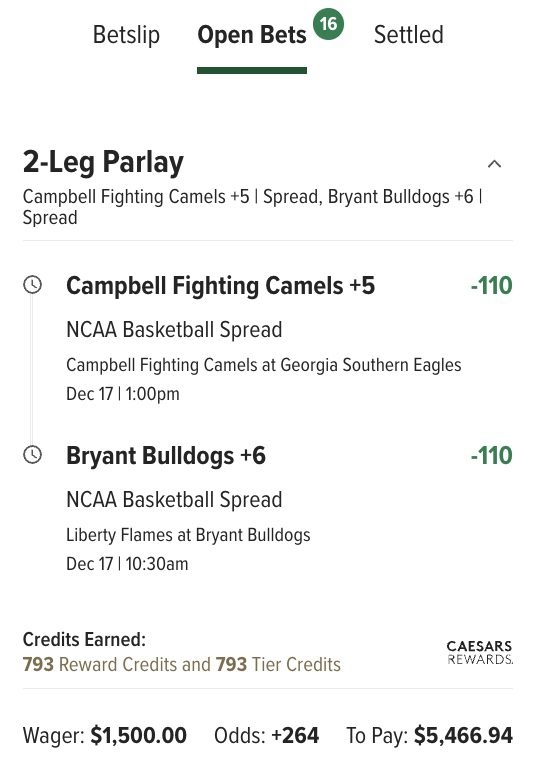The image size is (536, 760).
Task: Click the Caesars Rewards logo
Action: click(x=479, y=652)
